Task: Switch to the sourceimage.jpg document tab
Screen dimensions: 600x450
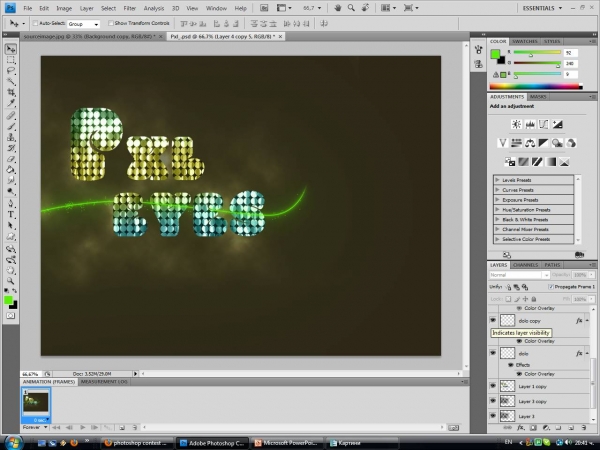Action: click(x=89, y=36)
